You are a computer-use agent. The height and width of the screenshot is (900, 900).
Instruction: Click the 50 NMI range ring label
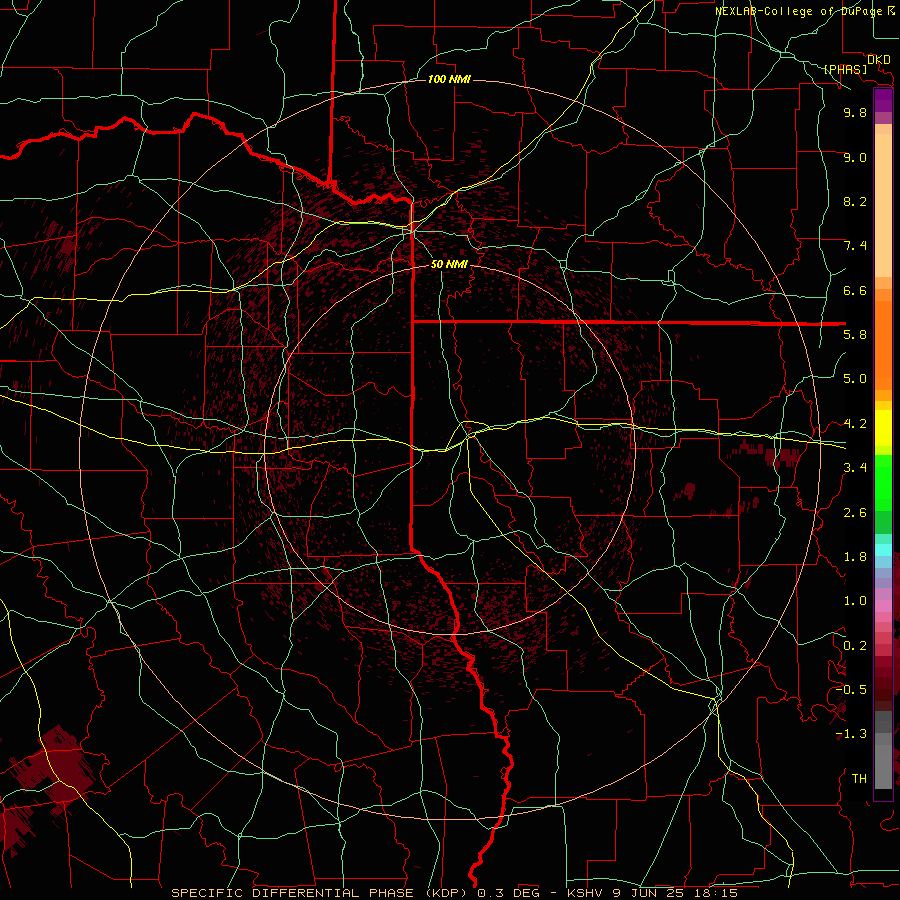pos(449,264)
